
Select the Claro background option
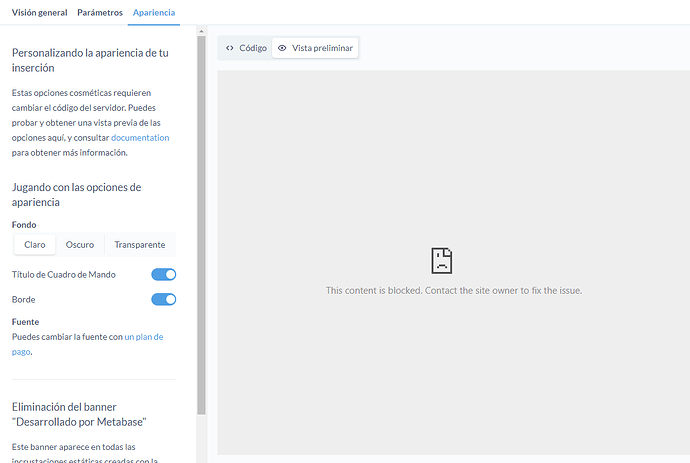[35, 245]
